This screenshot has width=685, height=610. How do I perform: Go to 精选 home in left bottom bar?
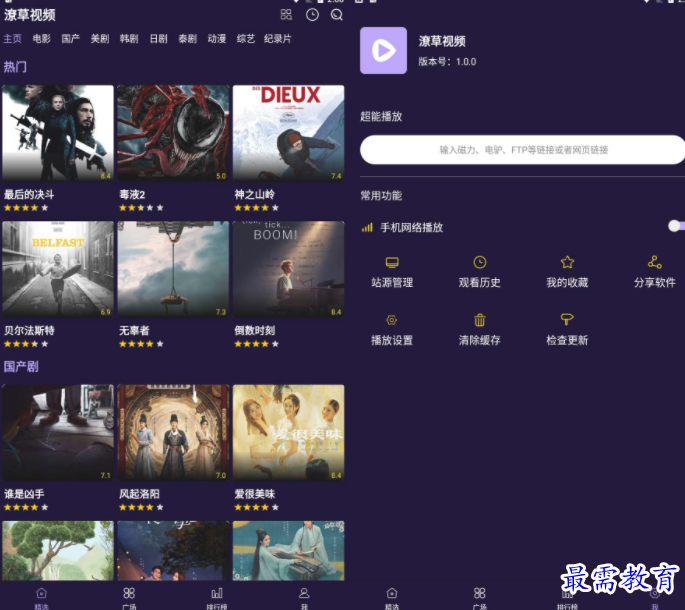(42, 598)
